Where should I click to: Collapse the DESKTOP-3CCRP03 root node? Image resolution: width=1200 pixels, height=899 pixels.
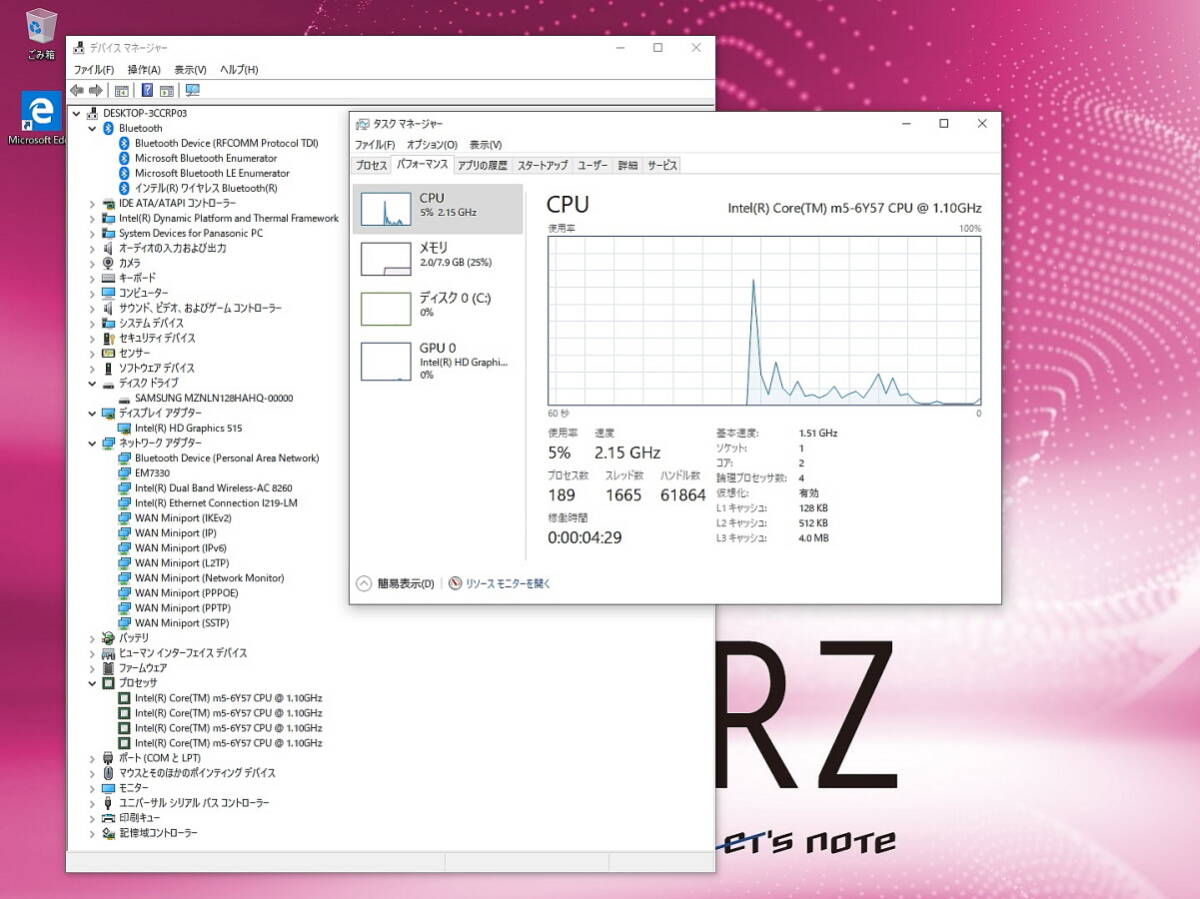pyautogui.click(x=77, y=113)
